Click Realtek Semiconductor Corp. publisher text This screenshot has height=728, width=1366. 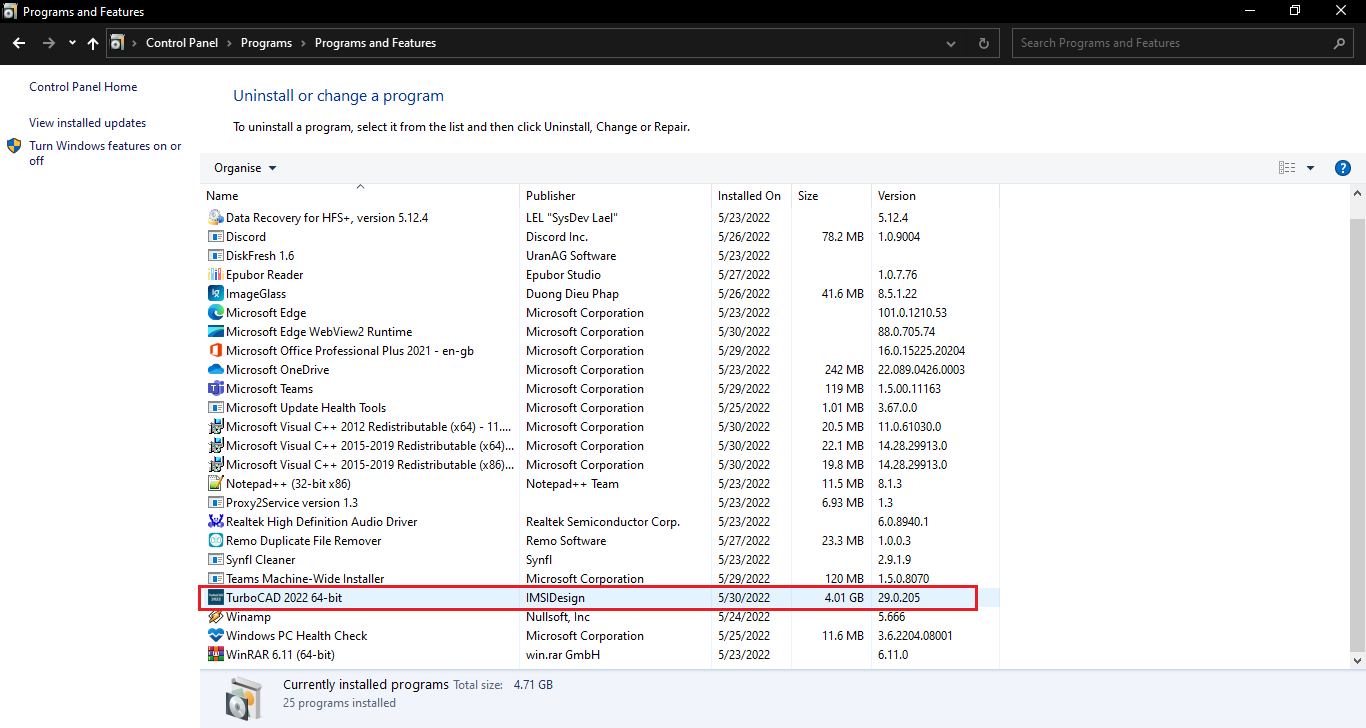coord(603,522)
